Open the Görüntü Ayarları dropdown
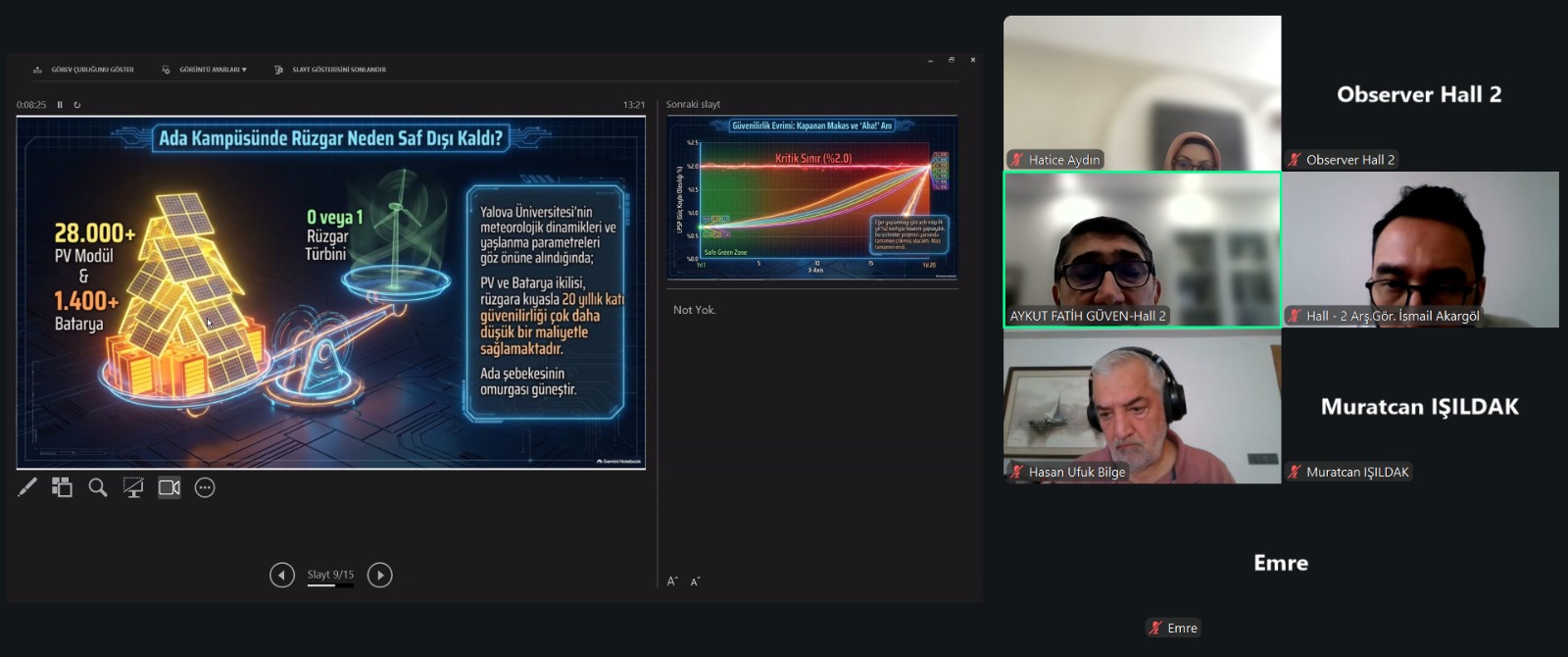 pyautogui.click(x=204, y=70)
